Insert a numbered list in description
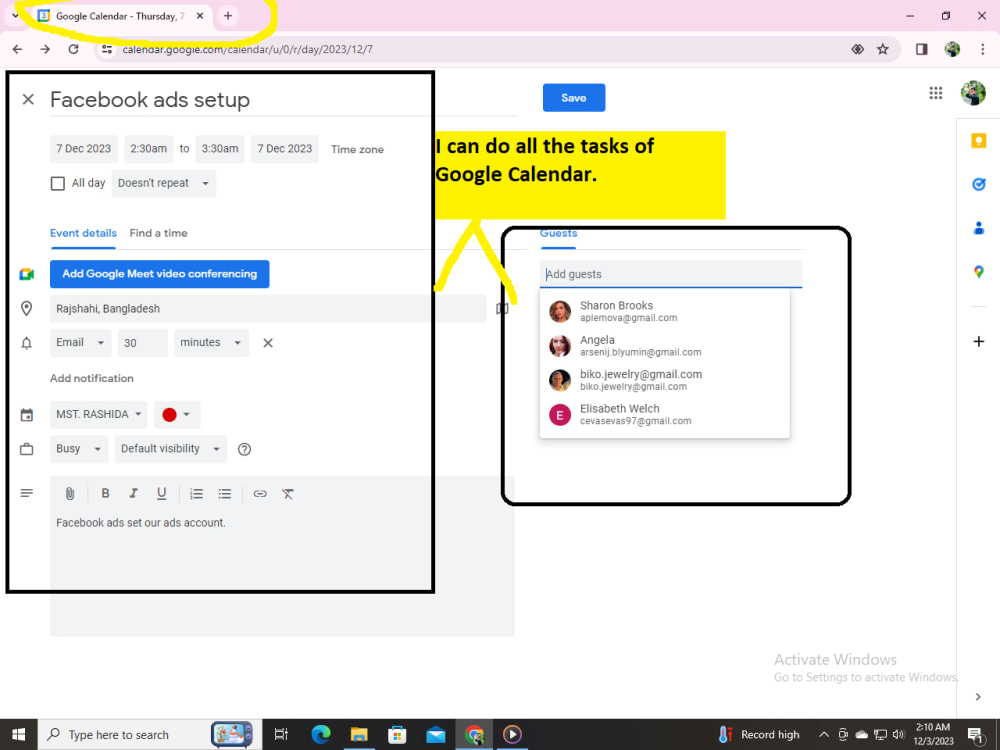This screenshot has width=1000, height=750. [196, 494]
